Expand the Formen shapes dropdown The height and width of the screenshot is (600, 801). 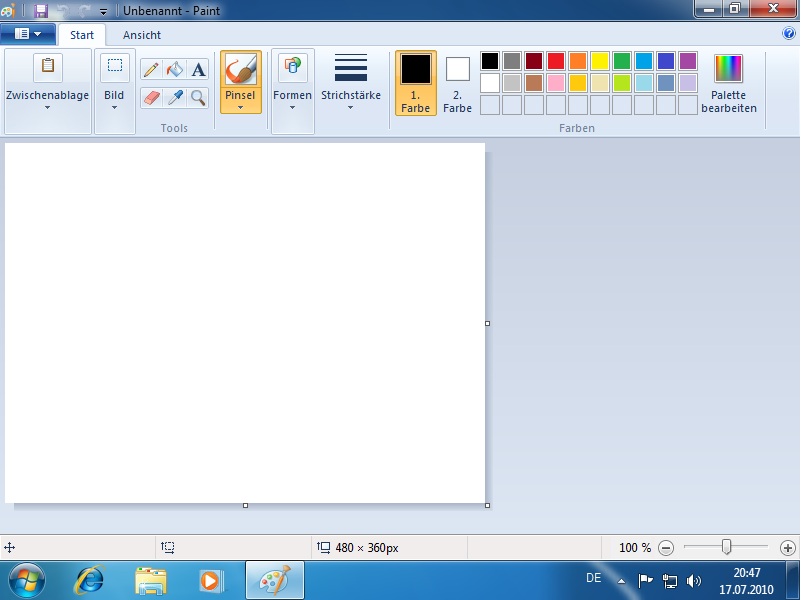(292, 104)
